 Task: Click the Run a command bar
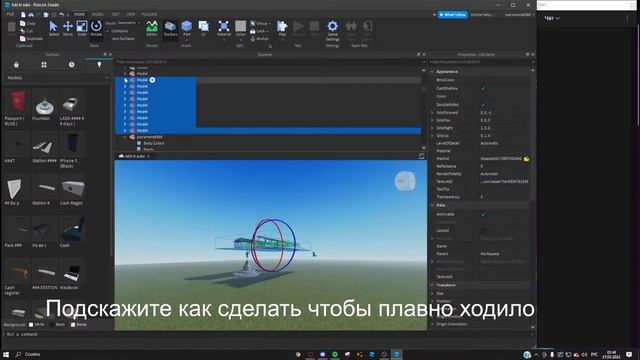click(x=269, y=334)
